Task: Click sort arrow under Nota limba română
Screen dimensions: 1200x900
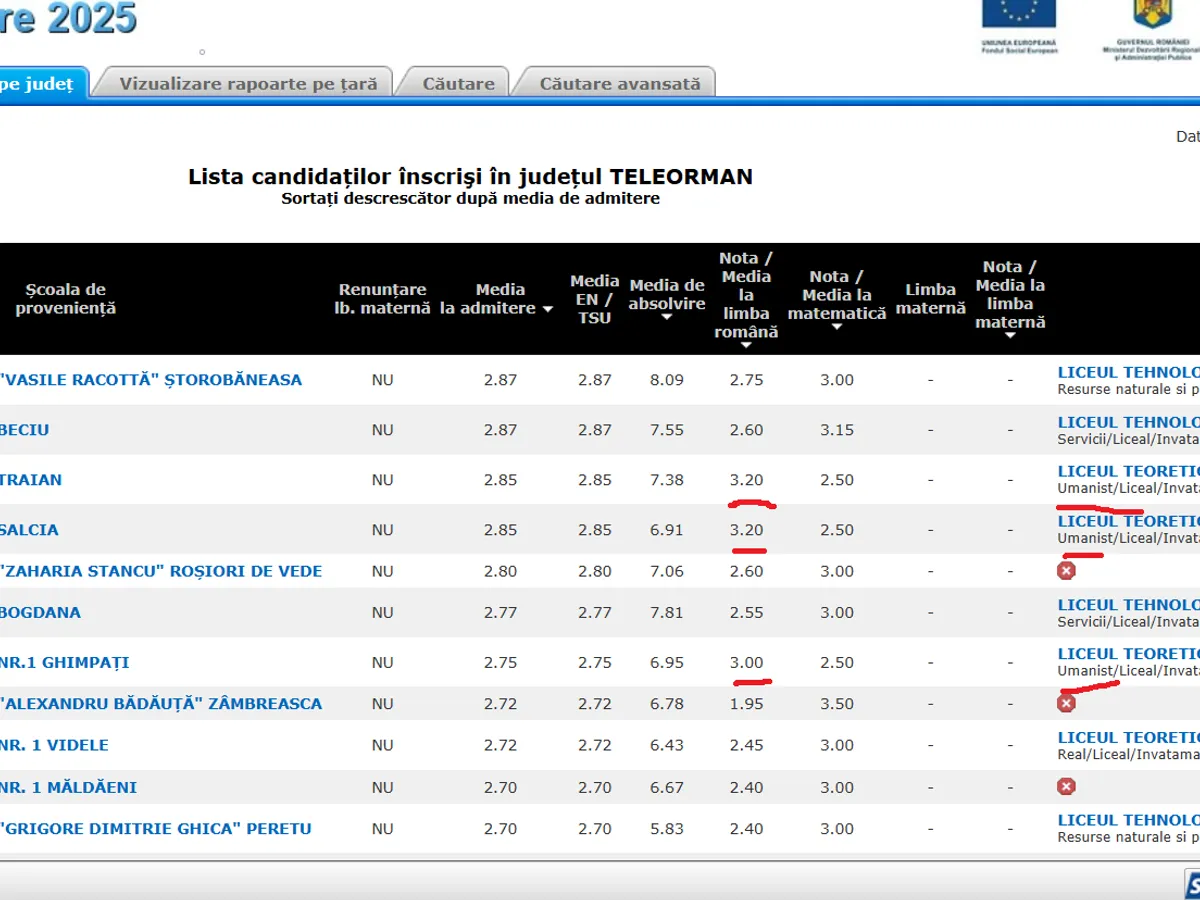Action: coord(746,345)
